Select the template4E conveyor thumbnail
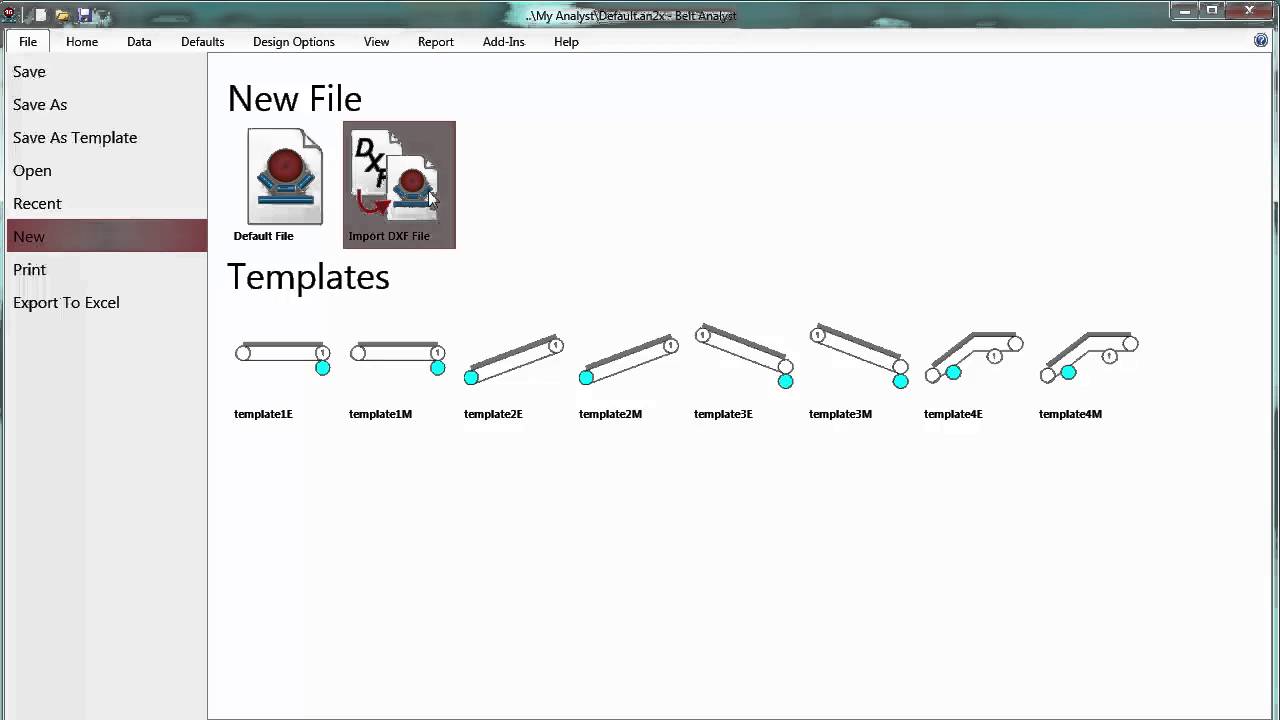This screenshot has height=720, width=1280. [974, 357]
